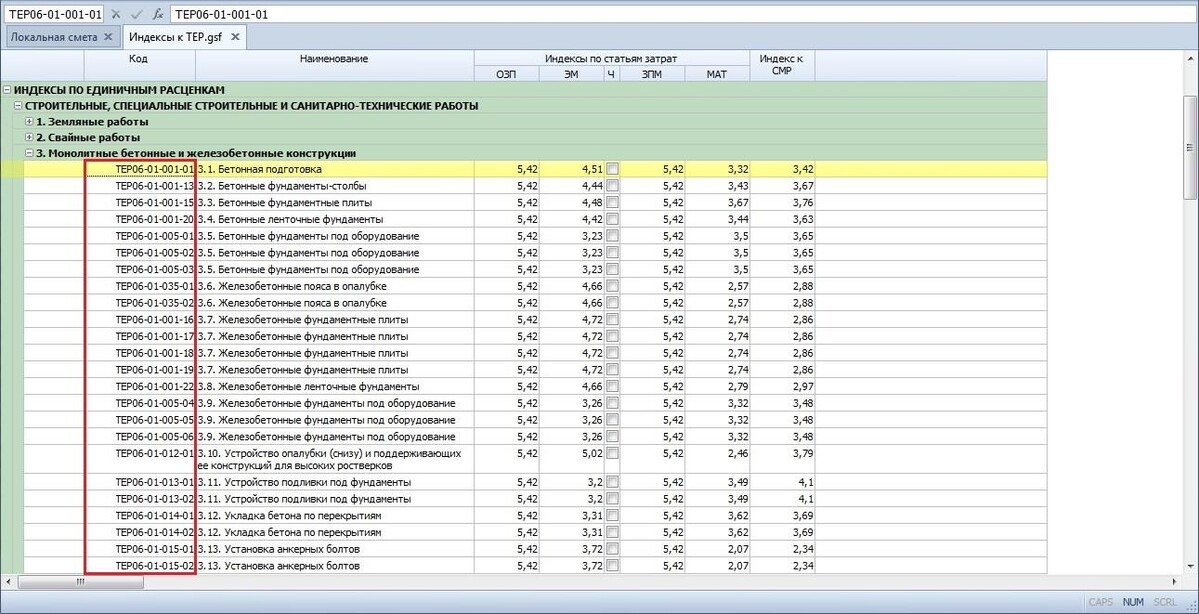Enable Ч checkbox for Бетонные ленточные фундаменты

click(612, 219)
